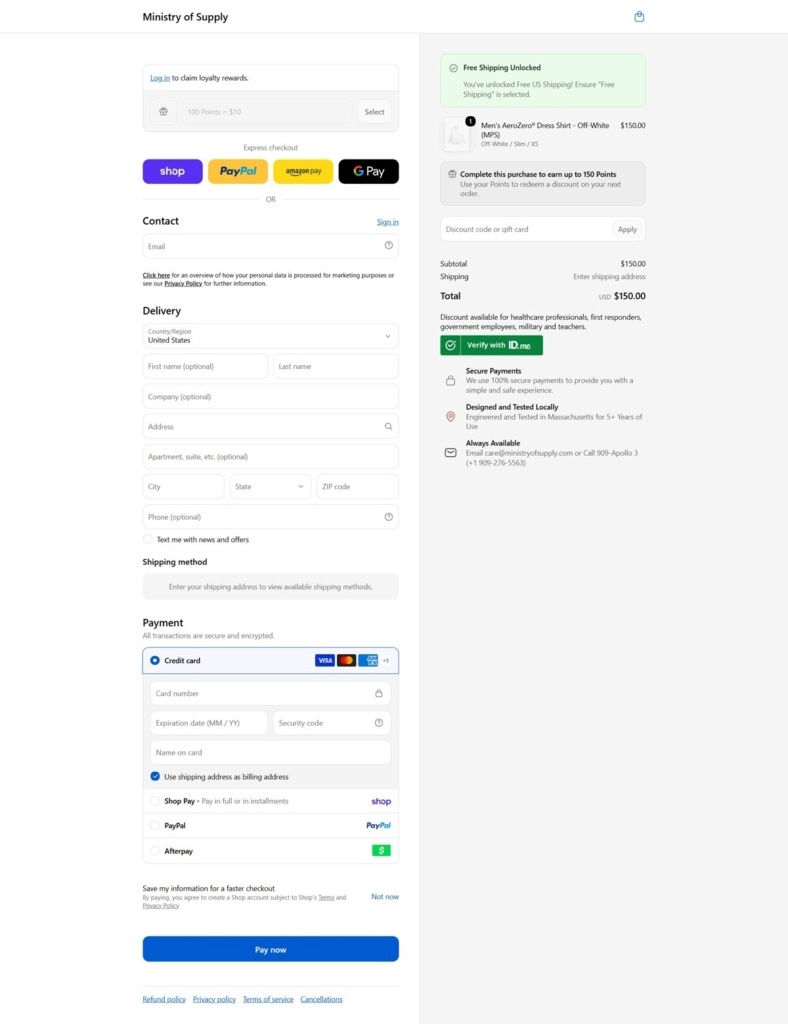
Task: Pay with Amazon Pay express button
Action: tap(303, 171)
